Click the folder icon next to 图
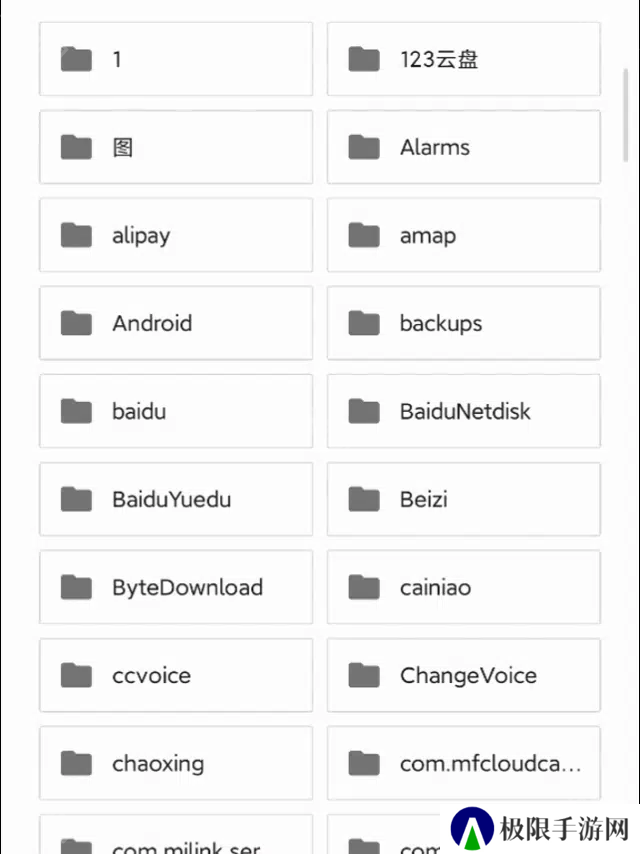Screen dimensions: 640x854 [x=76, y=147]
